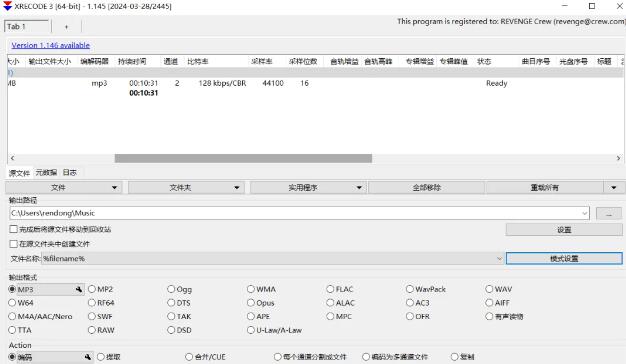
Task: Toggle move source files to recycle bin checkbox
Action: click(14, 229)
